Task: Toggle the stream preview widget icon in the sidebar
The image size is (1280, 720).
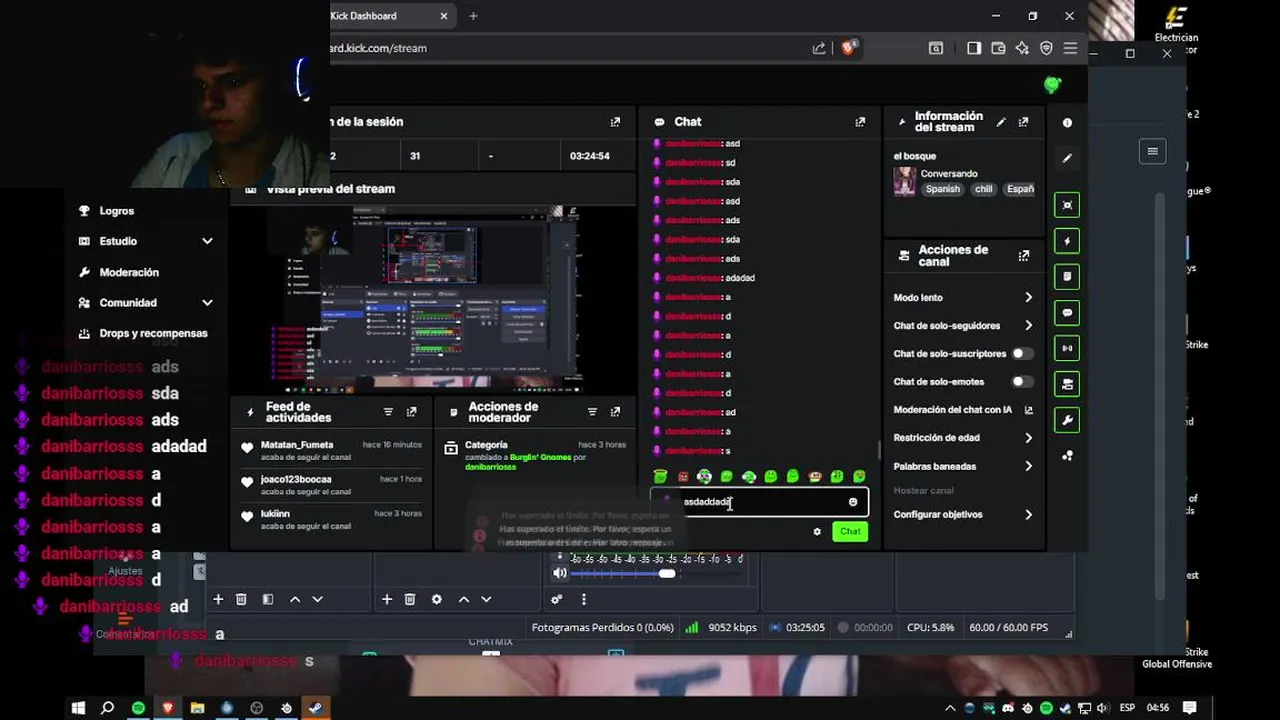Action: 1067,205
